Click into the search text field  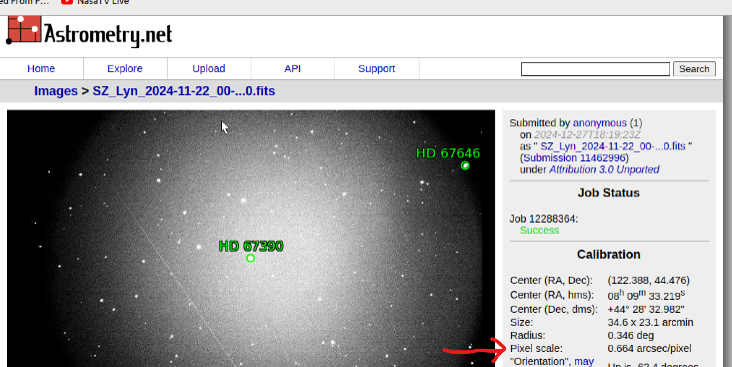click(595, 69)
